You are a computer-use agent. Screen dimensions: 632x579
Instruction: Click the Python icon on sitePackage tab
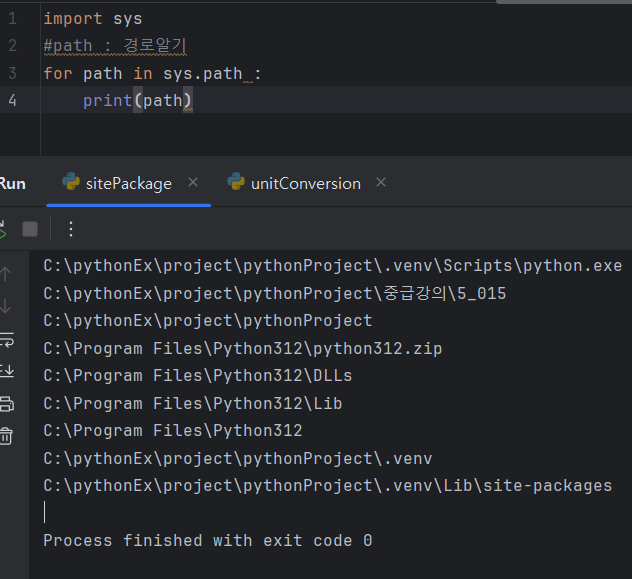(71, 182)
